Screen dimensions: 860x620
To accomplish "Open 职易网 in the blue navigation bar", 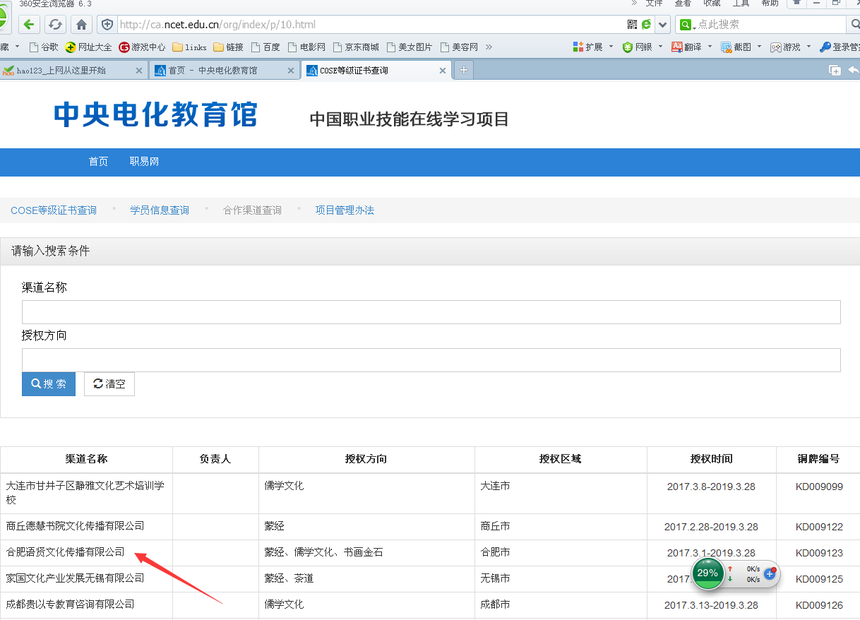I will coord(144,161).
